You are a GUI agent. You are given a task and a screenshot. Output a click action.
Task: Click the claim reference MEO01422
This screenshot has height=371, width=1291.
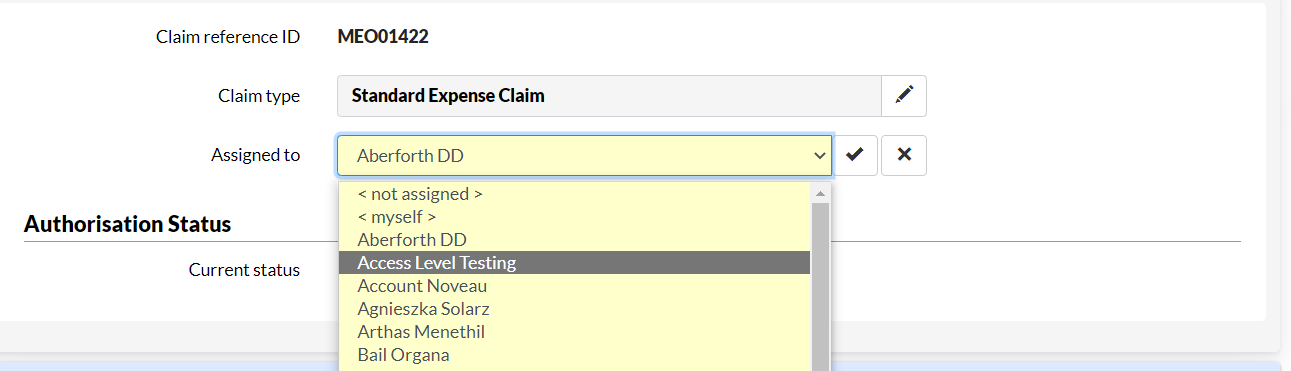pos(383,38)
